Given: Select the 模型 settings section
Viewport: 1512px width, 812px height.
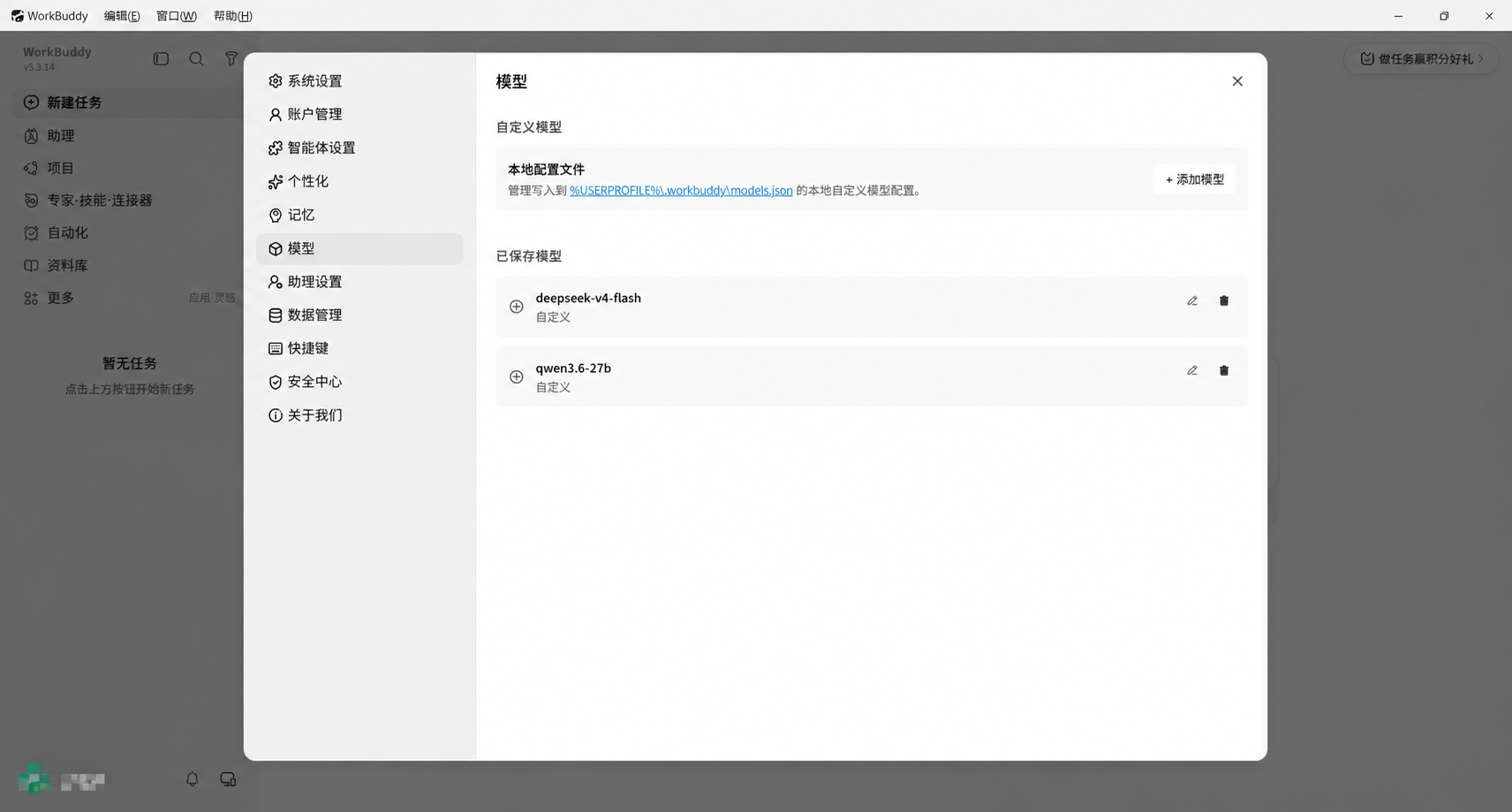Looking at the screenshot, I should tap(359, 248).
